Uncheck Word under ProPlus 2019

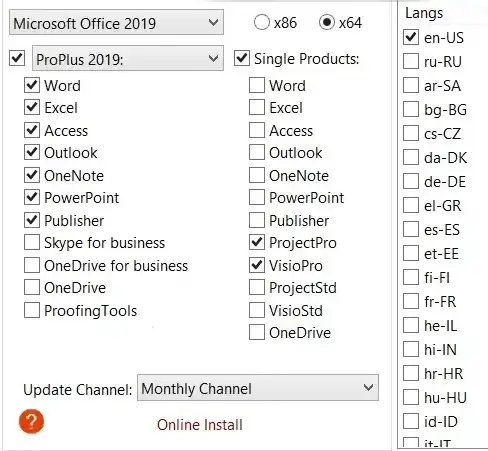[x=32, y=85]
